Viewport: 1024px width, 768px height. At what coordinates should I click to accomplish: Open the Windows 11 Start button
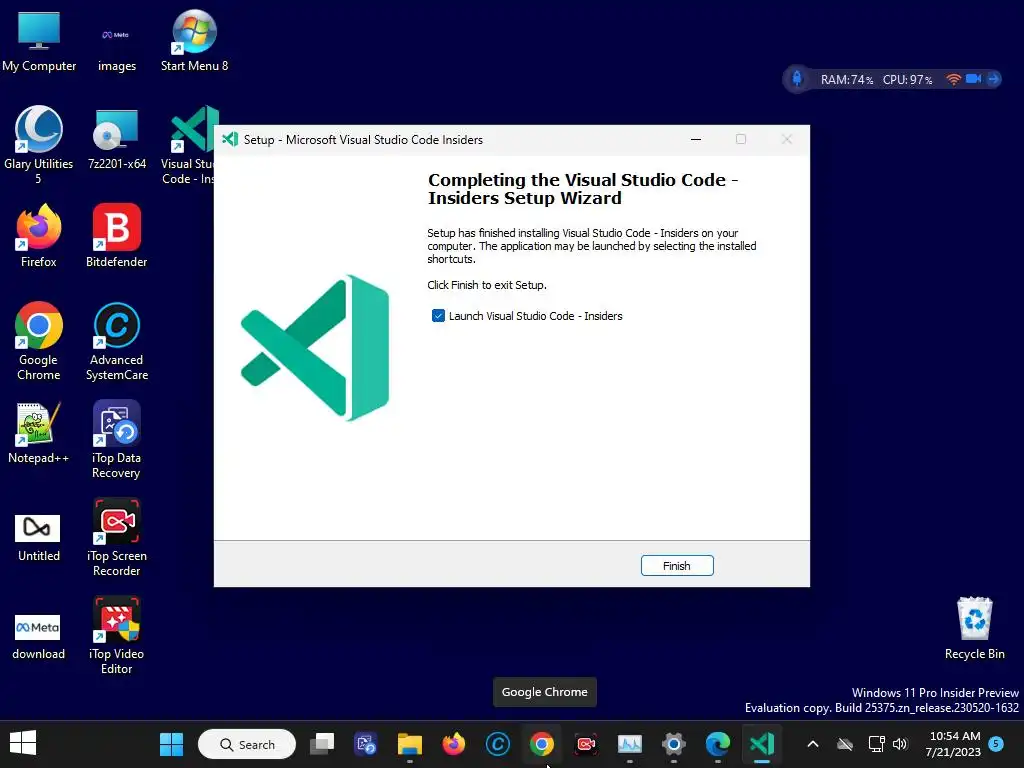click(x=172, y=744)
